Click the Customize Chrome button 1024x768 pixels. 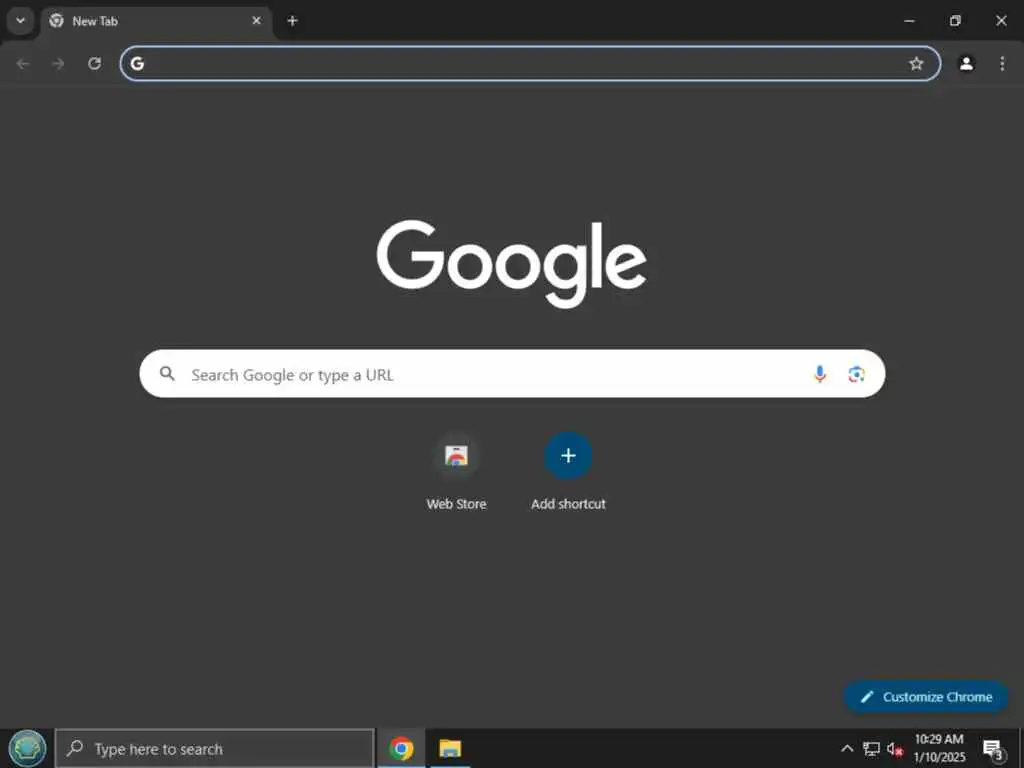coord(926,697)
